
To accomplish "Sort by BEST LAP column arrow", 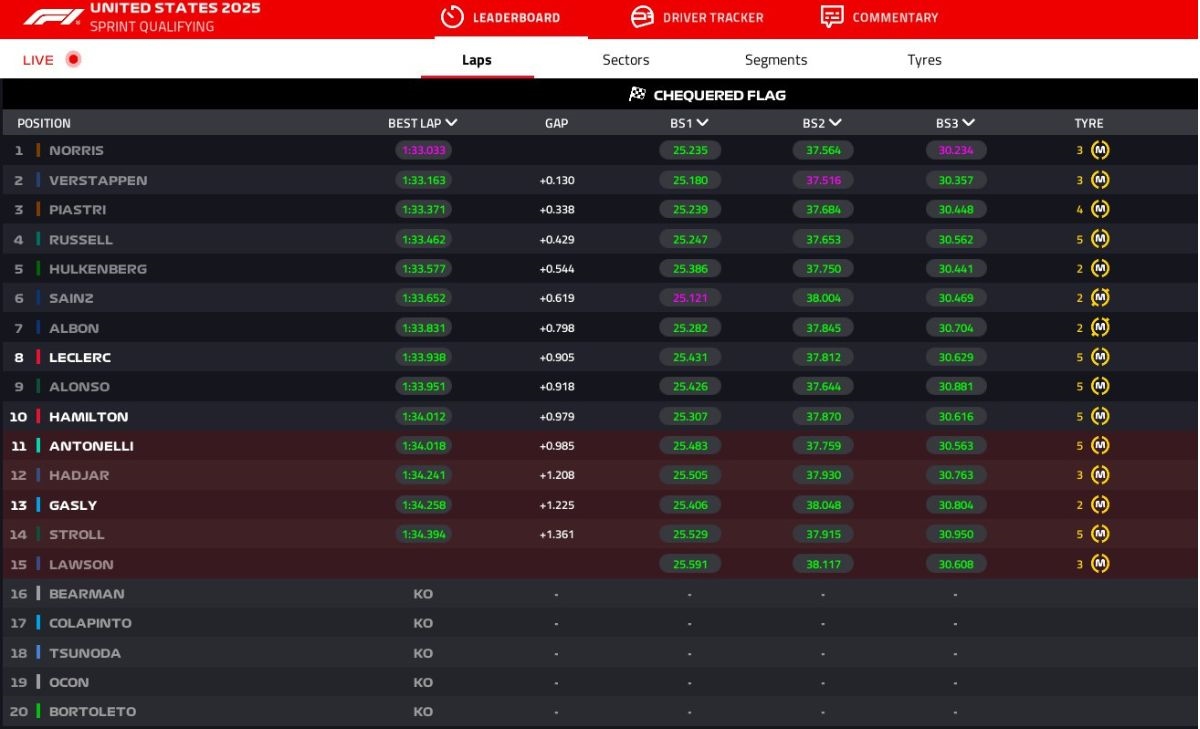I will pyautogui.click(x=451, y=123).
